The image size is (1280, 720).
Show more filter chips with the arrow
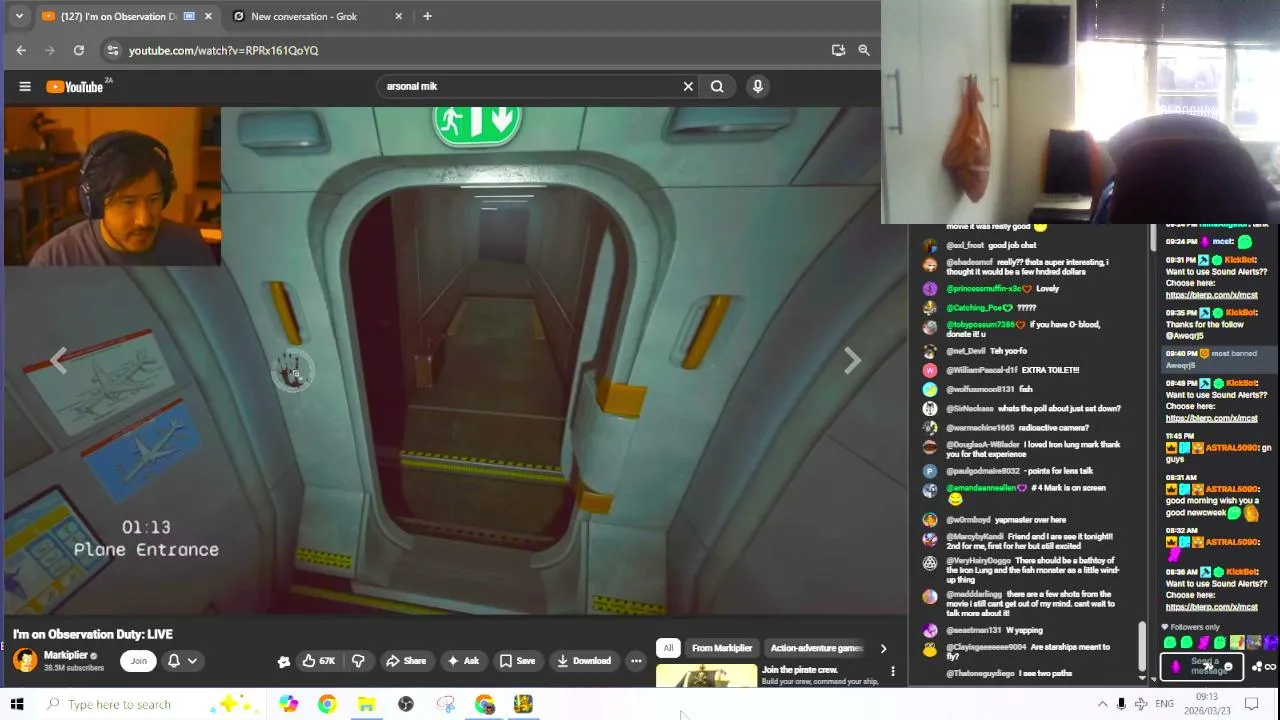click(883, 648)
